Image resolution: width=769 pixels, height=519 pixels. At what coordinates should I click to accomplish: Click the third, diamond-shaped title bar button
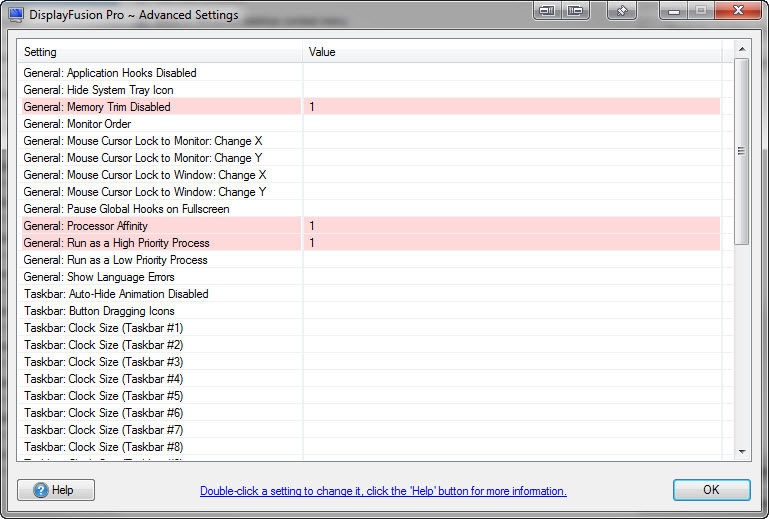pos(622,12)
